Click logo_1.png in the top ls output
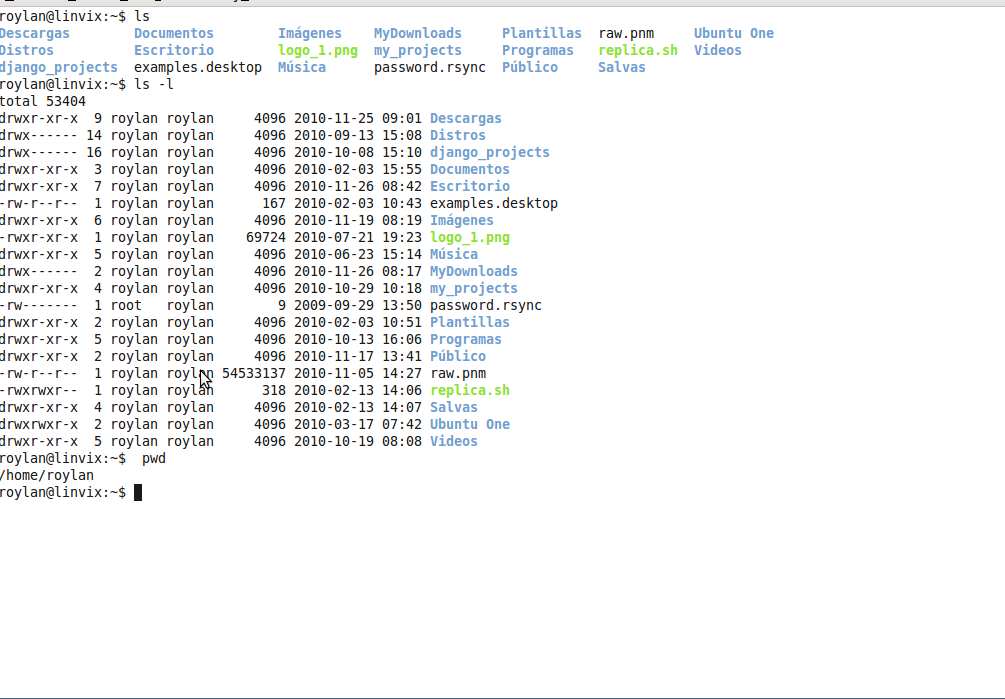The image size is (1005, 699). [317, 50]
